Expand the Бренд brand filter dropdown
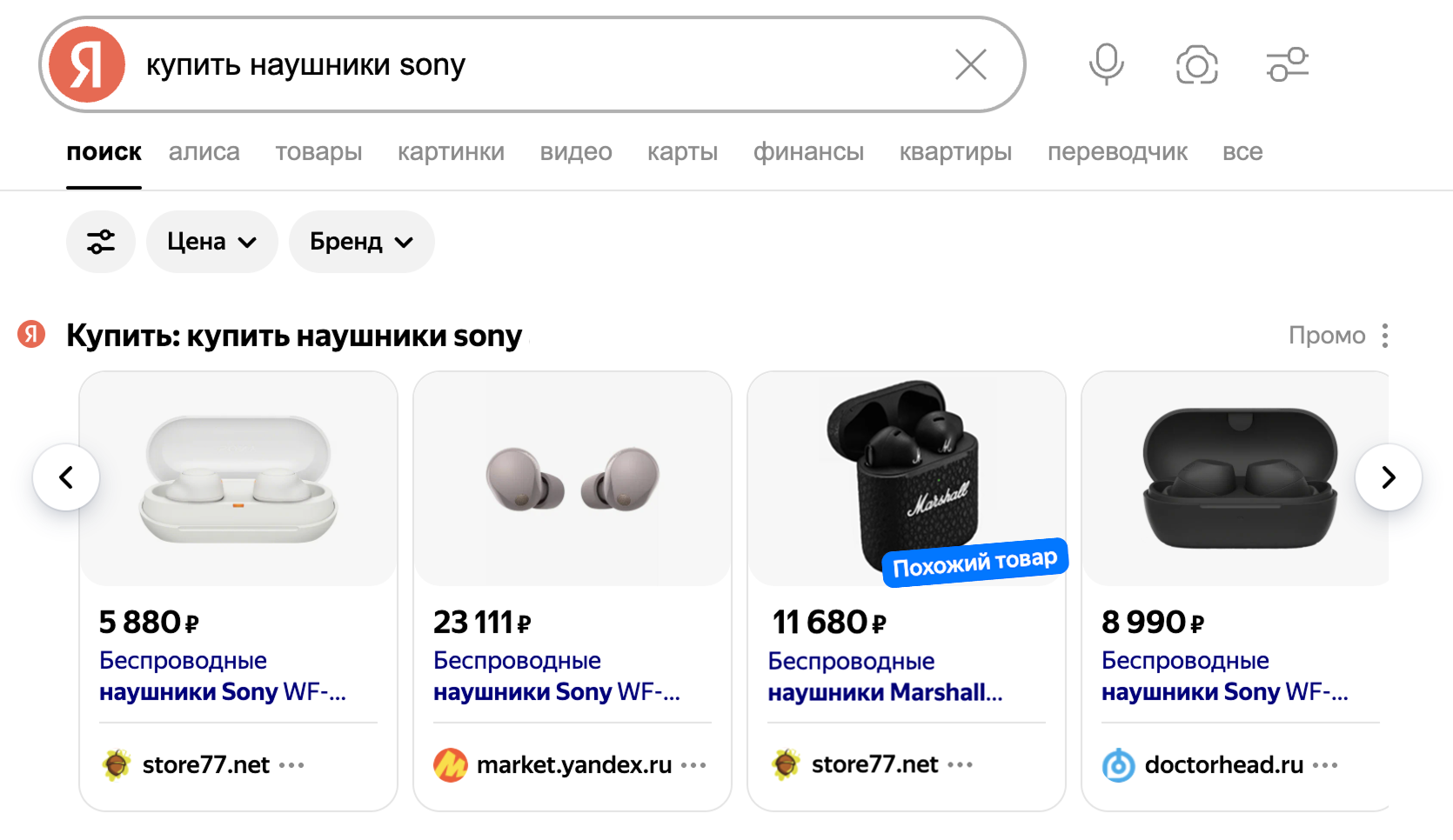This screenshot has height=840, width=1453. pyautogui.click(x=361, y=242)
